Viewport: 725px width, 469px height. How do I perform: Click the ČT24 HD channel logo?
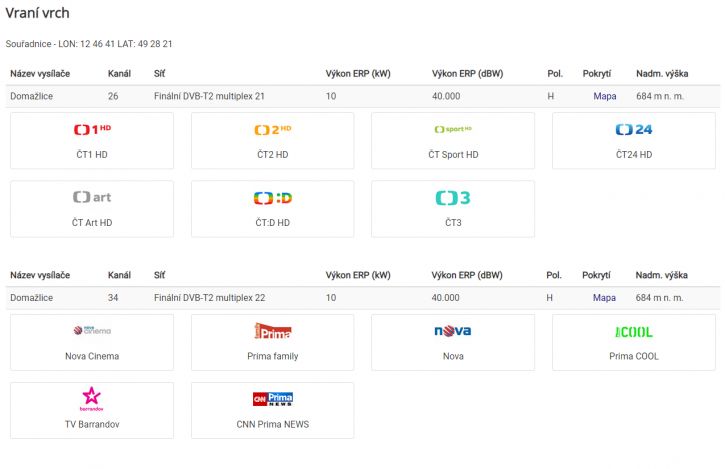(x=633, y=130)
